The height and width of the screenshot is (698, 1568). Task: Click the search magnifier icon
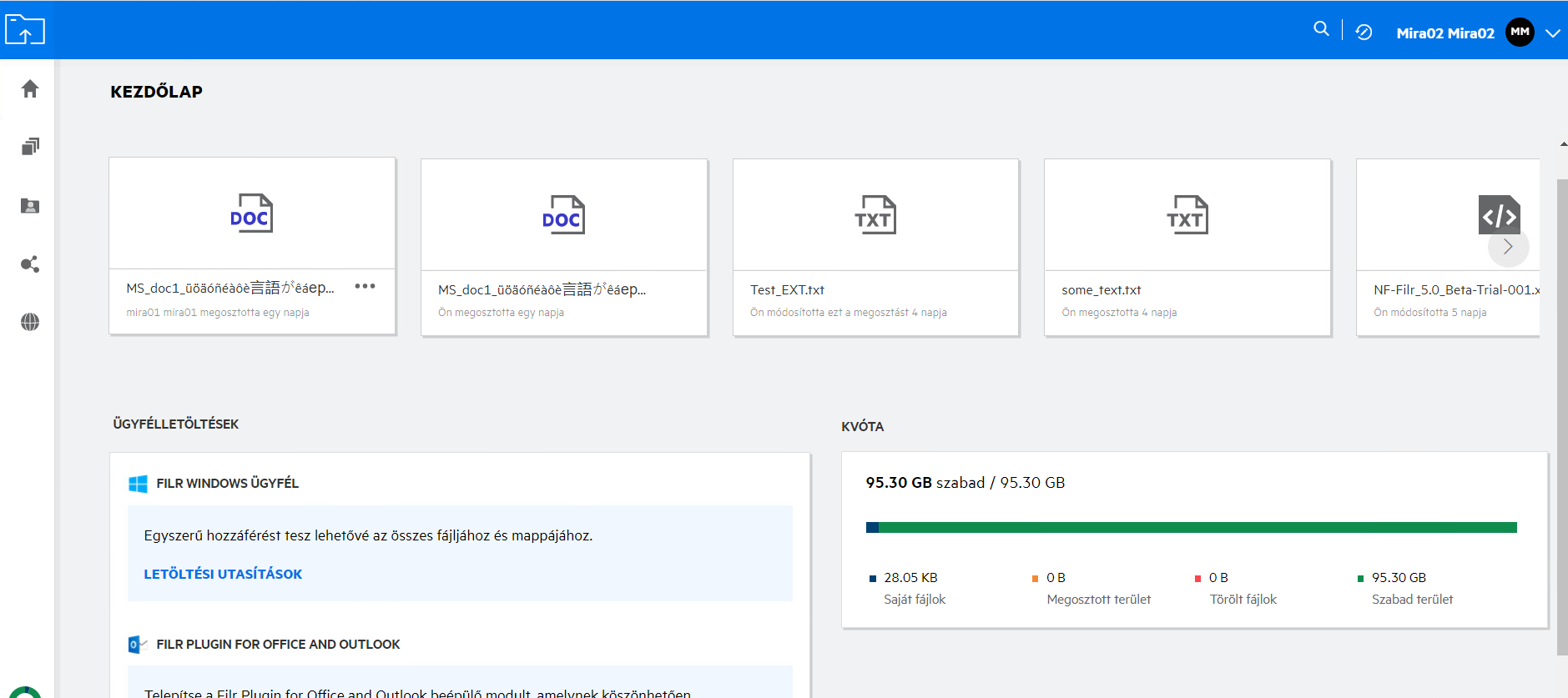1321,29
